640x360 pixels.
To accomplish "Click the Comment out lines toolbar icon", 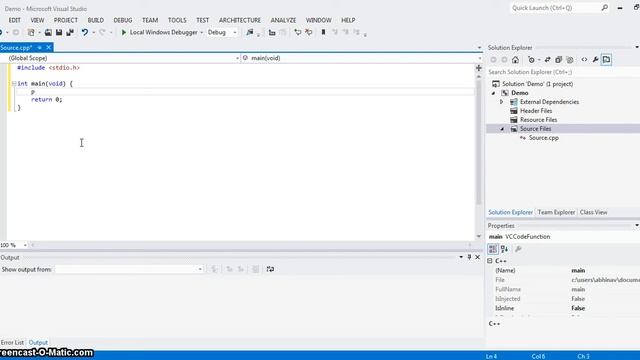I will pos(298,32).
